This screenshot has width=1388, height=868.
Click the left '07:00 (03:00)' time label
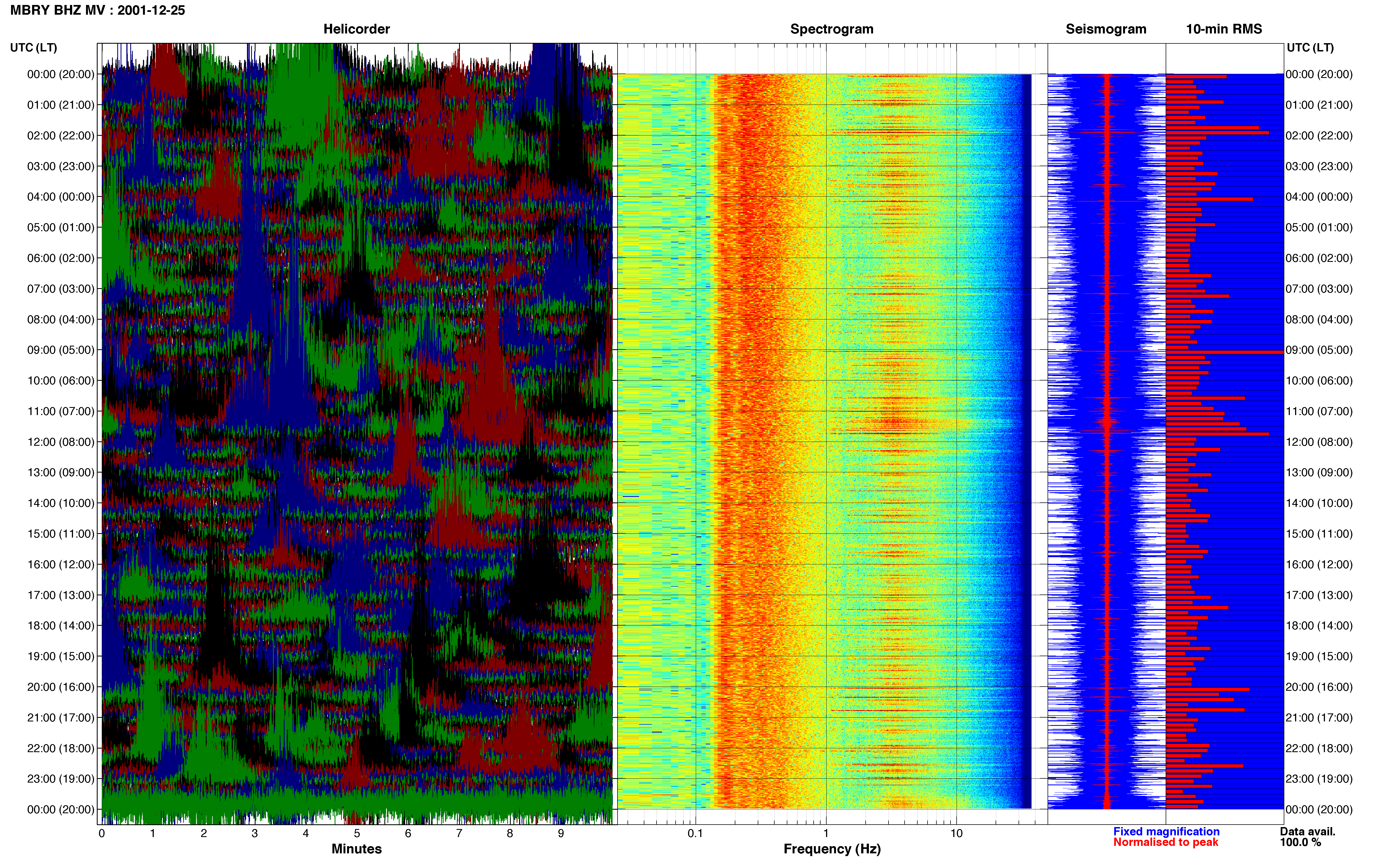pos(61,289)
